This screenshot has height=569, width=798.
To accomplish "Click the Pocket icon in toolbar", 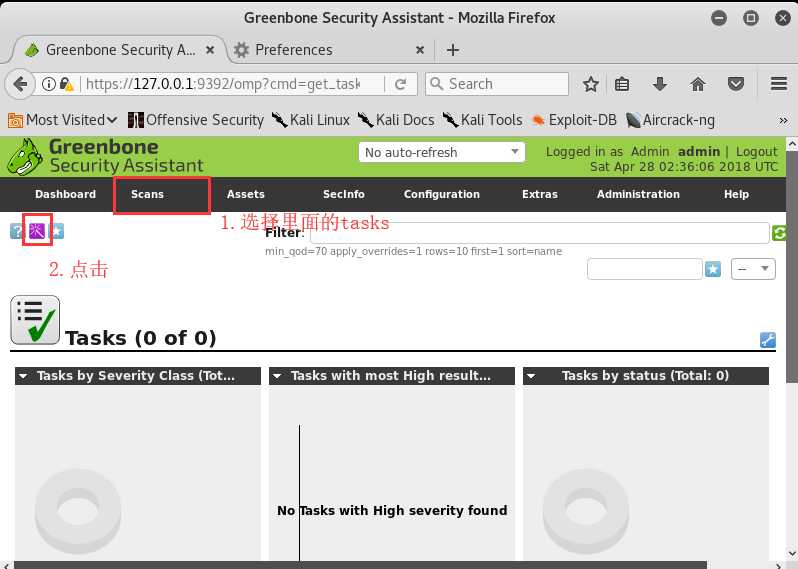I will (x=735, y=84).
